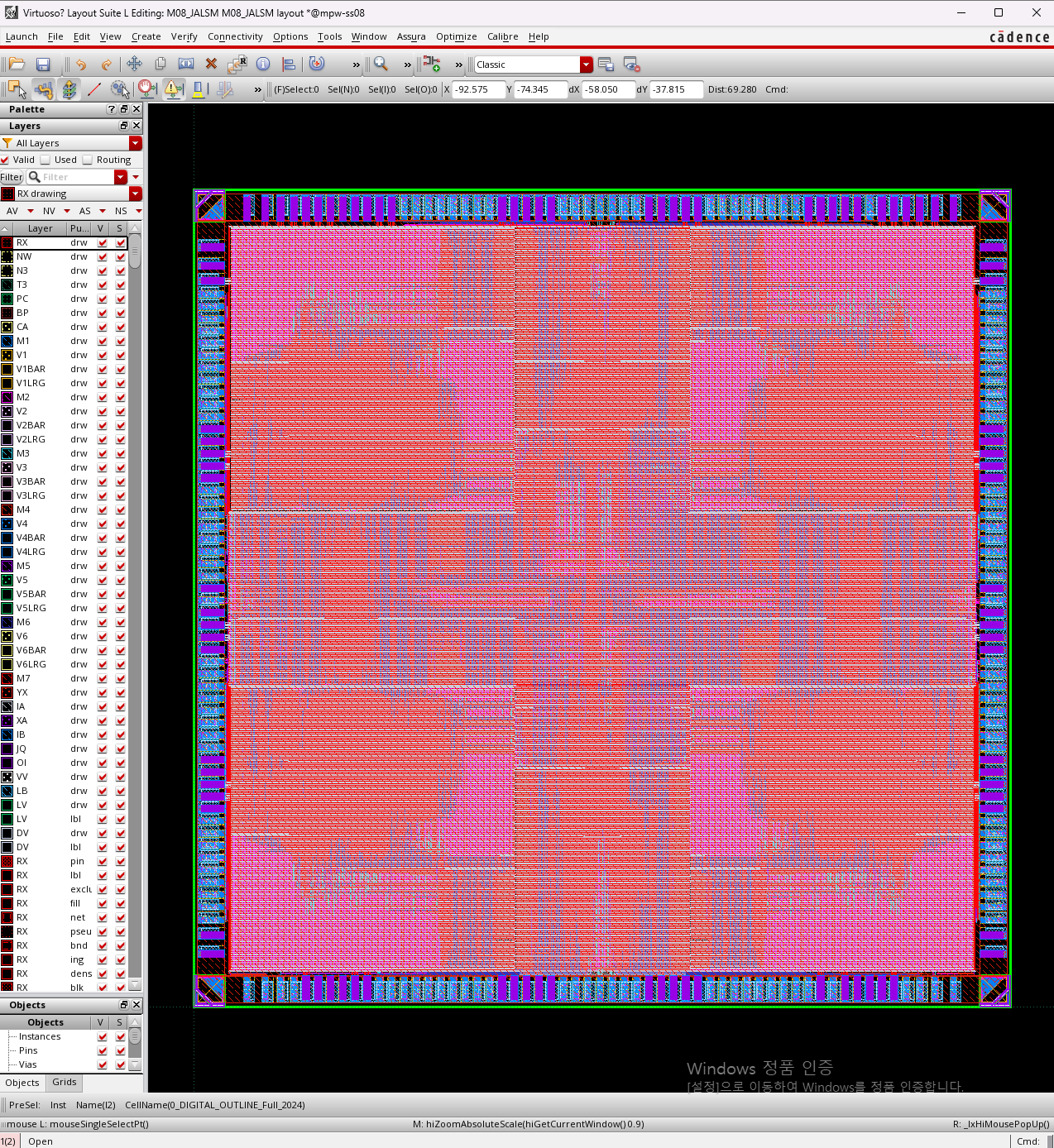Click the Stretch tool icon
The image size is (1054, 1148).
tap(186, 65)
